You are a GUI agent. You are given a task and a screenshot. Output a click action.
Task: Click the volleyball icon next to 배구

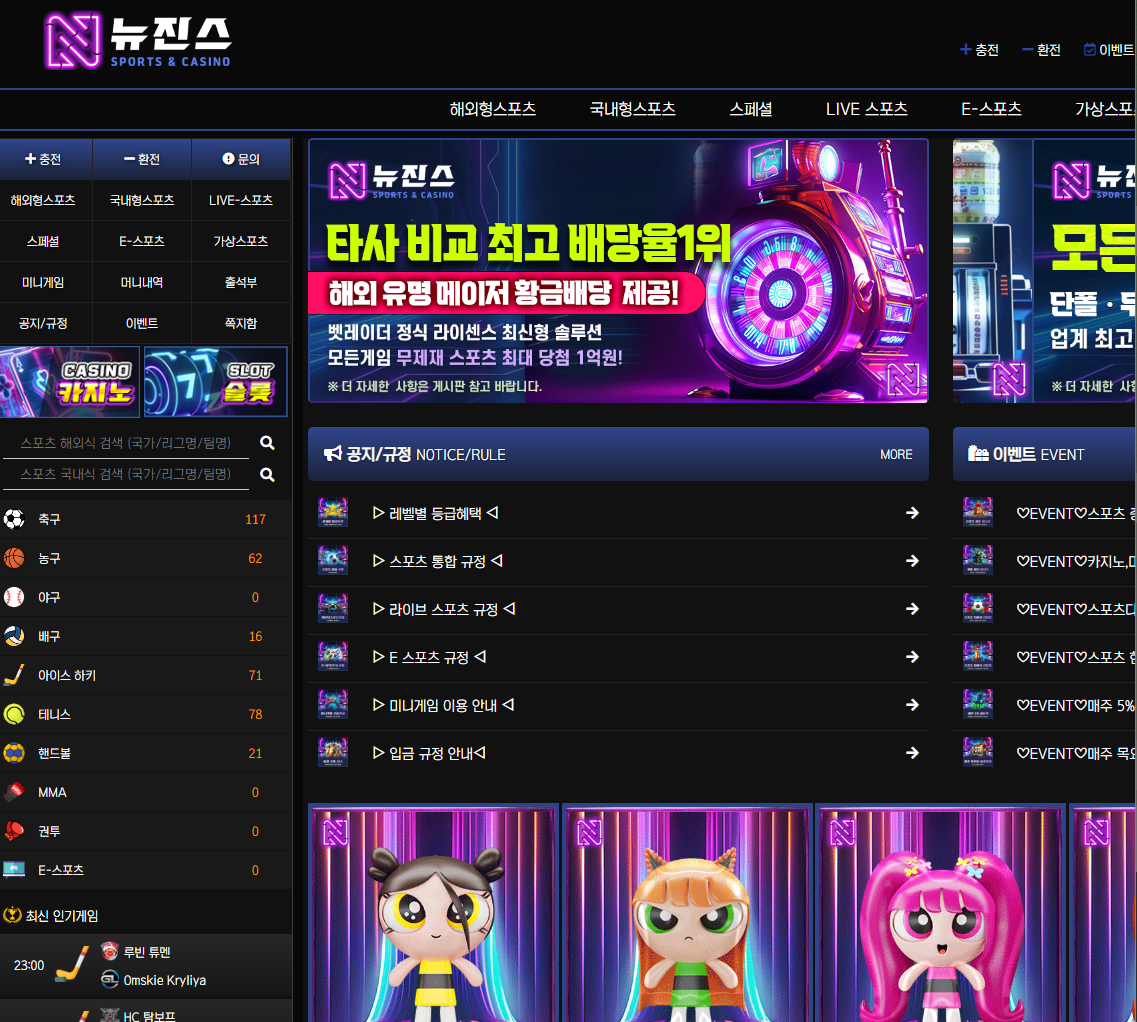pyautogui.click(x=14, y=636)
